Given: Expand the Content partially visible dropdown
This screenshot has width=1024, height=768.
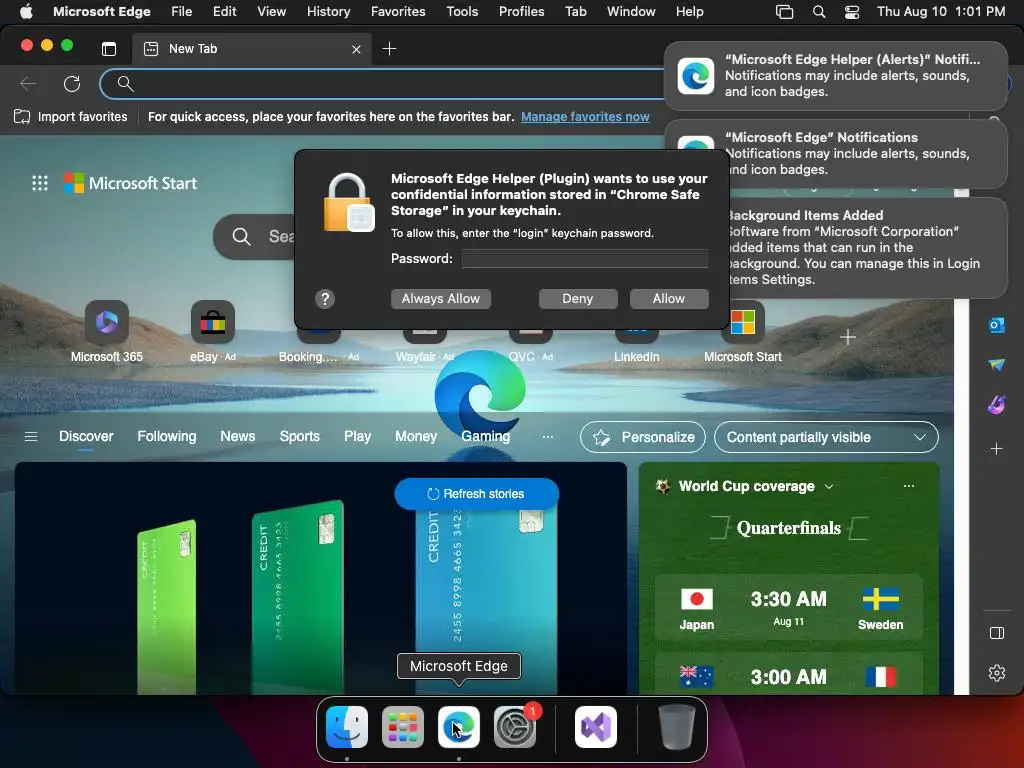Looking at the screenshot, I should pyautogui.click(x=826, y=437).
